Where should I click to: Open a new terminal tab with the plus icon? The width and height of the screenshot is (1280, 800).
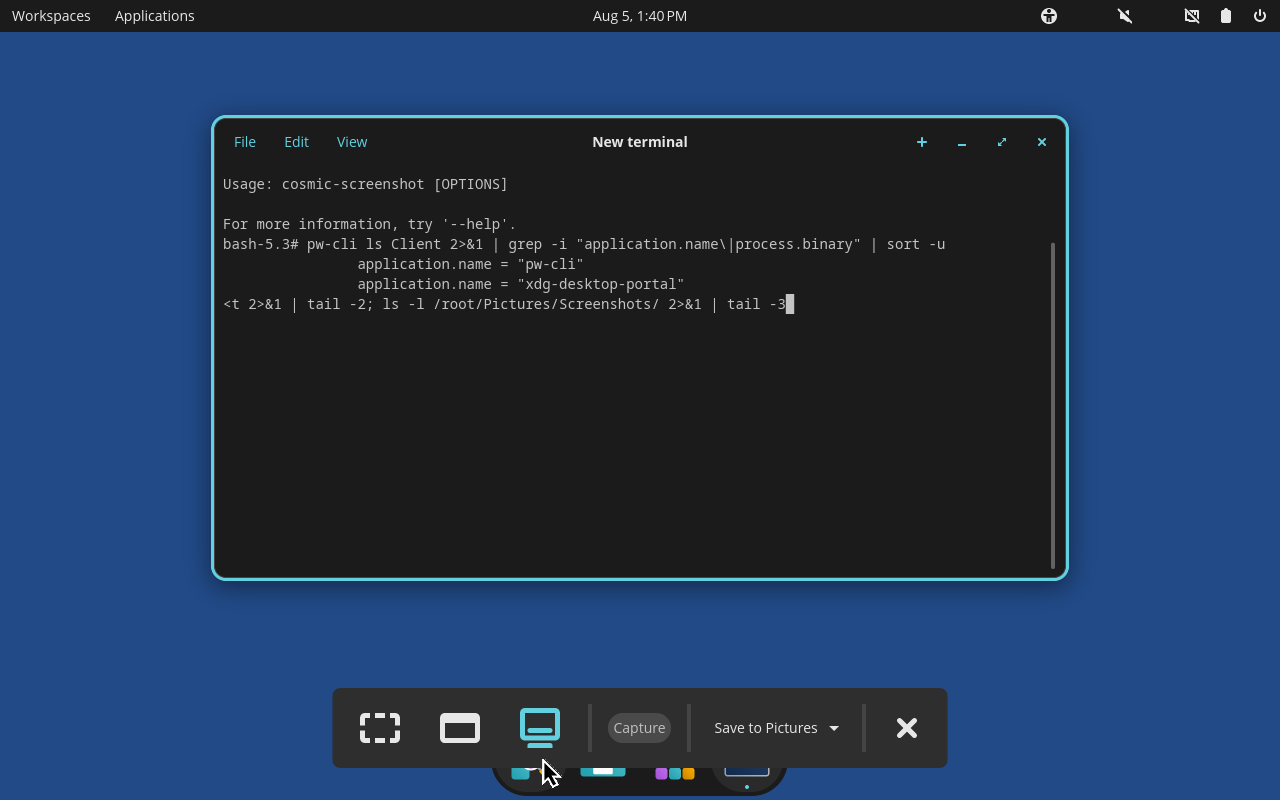[922, 142]
